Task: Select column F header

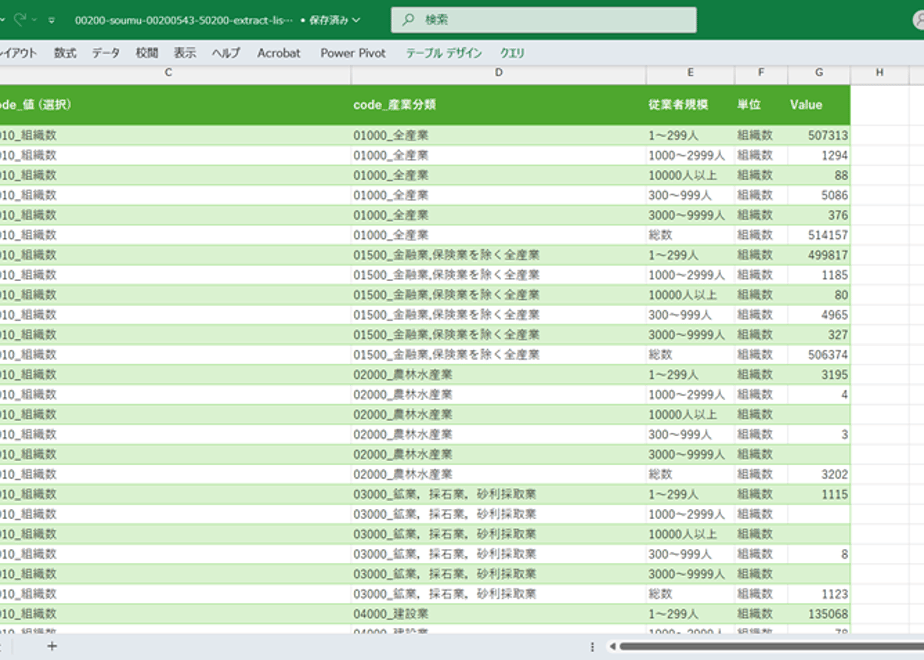Action: click(761, 72)
